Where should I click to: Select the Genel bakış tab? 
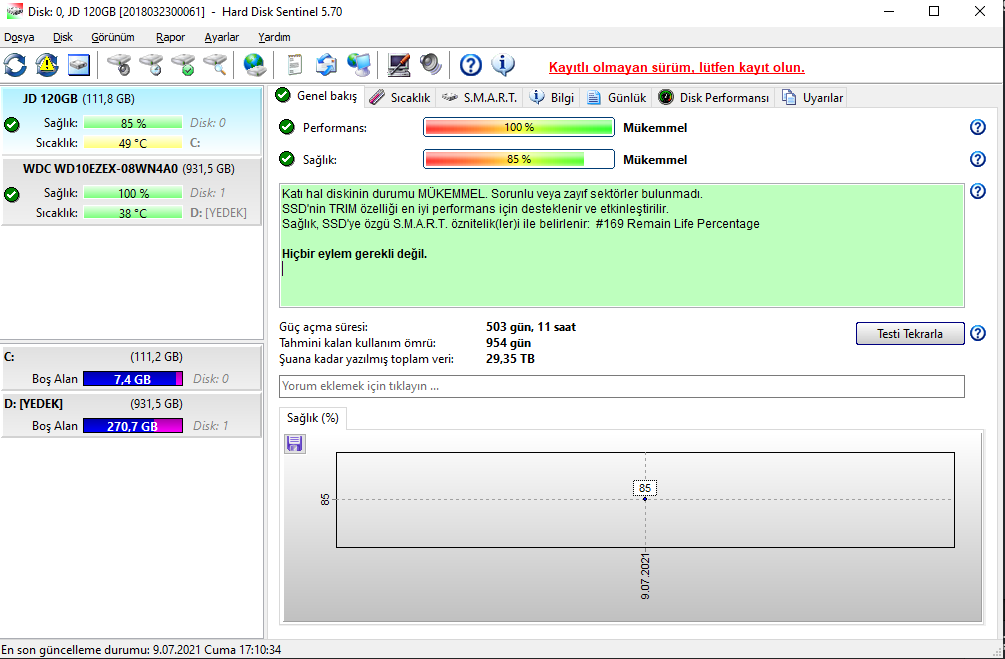click(317, 96)
